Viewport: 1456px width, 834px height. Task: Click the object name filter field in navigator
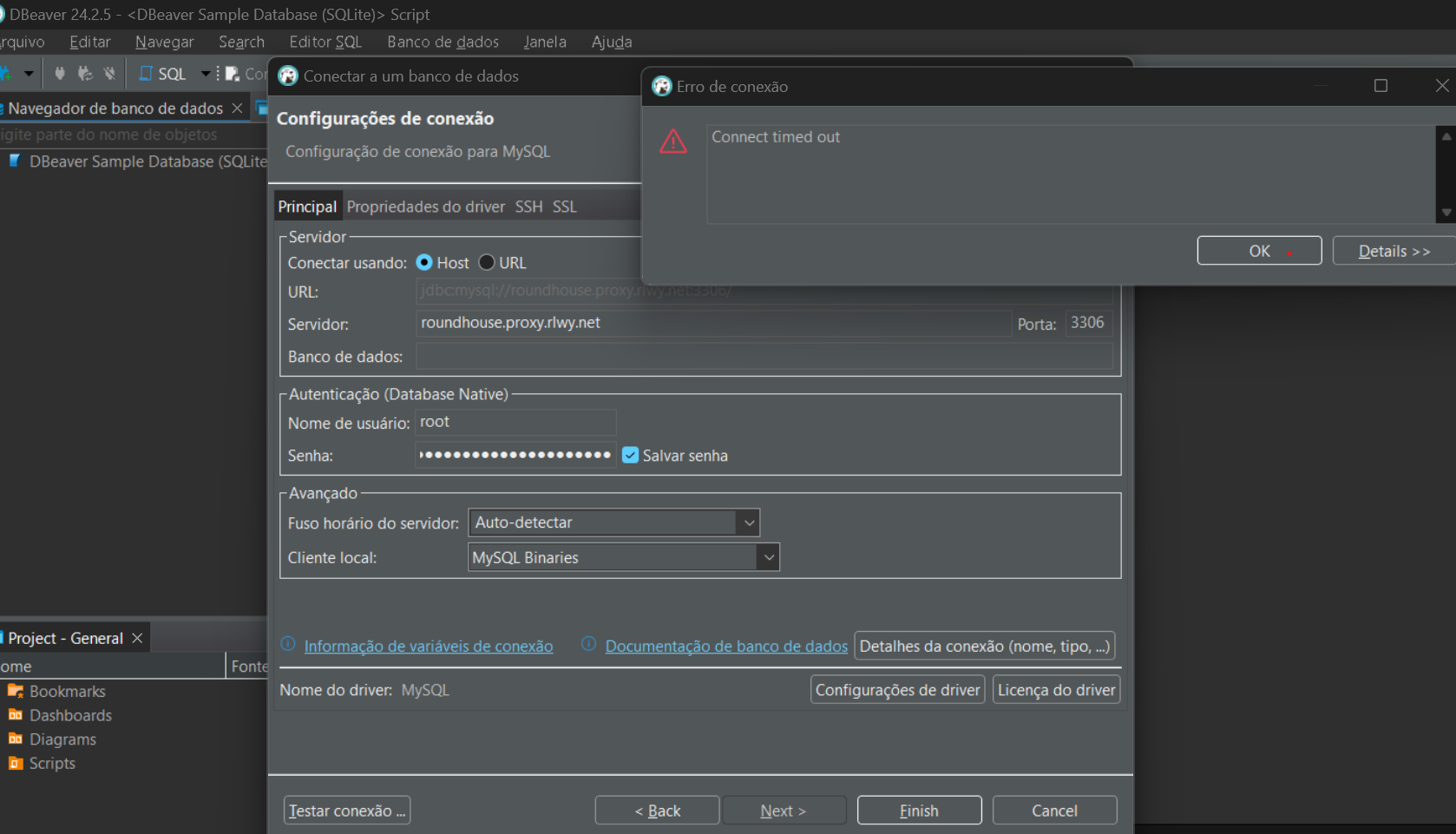coord(134,135)
